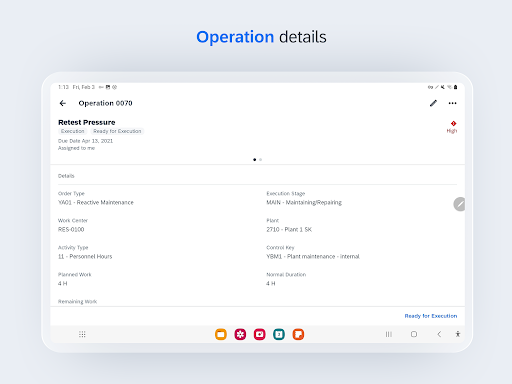The image size is (512, 384).
Task: Open the app drawer grid icon
Action: pyautogui.click(x=82, y=334)
